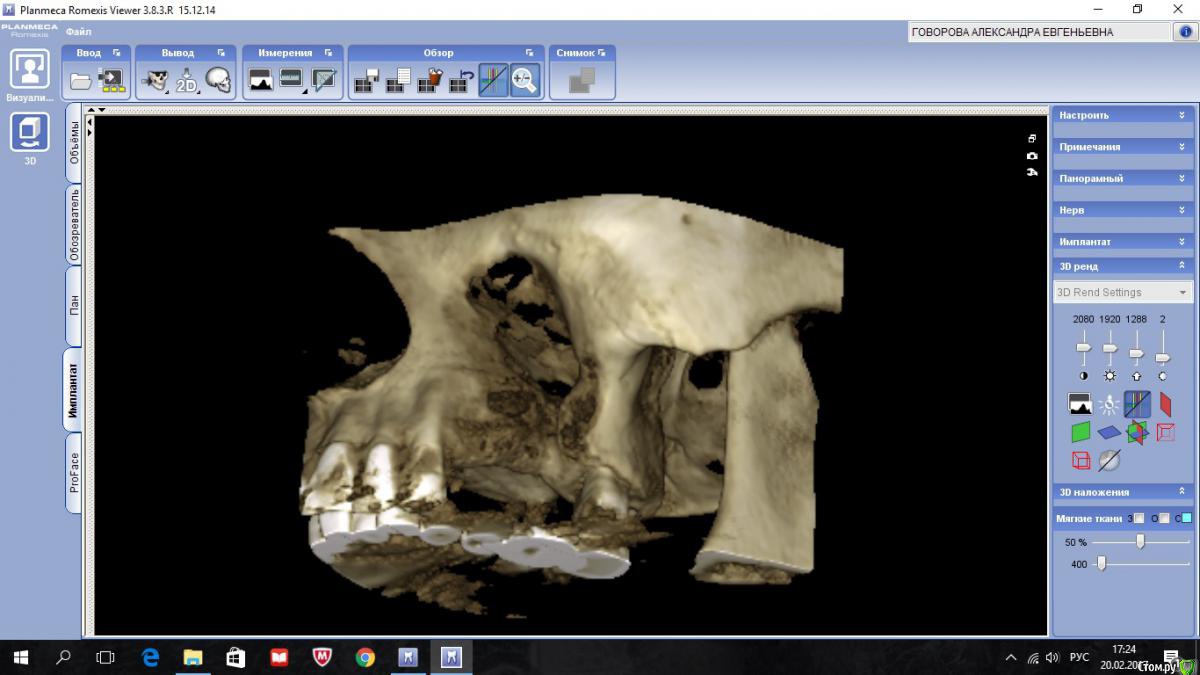
Task: Click the camera icon in viewport corner
Action: (1032, 156)
